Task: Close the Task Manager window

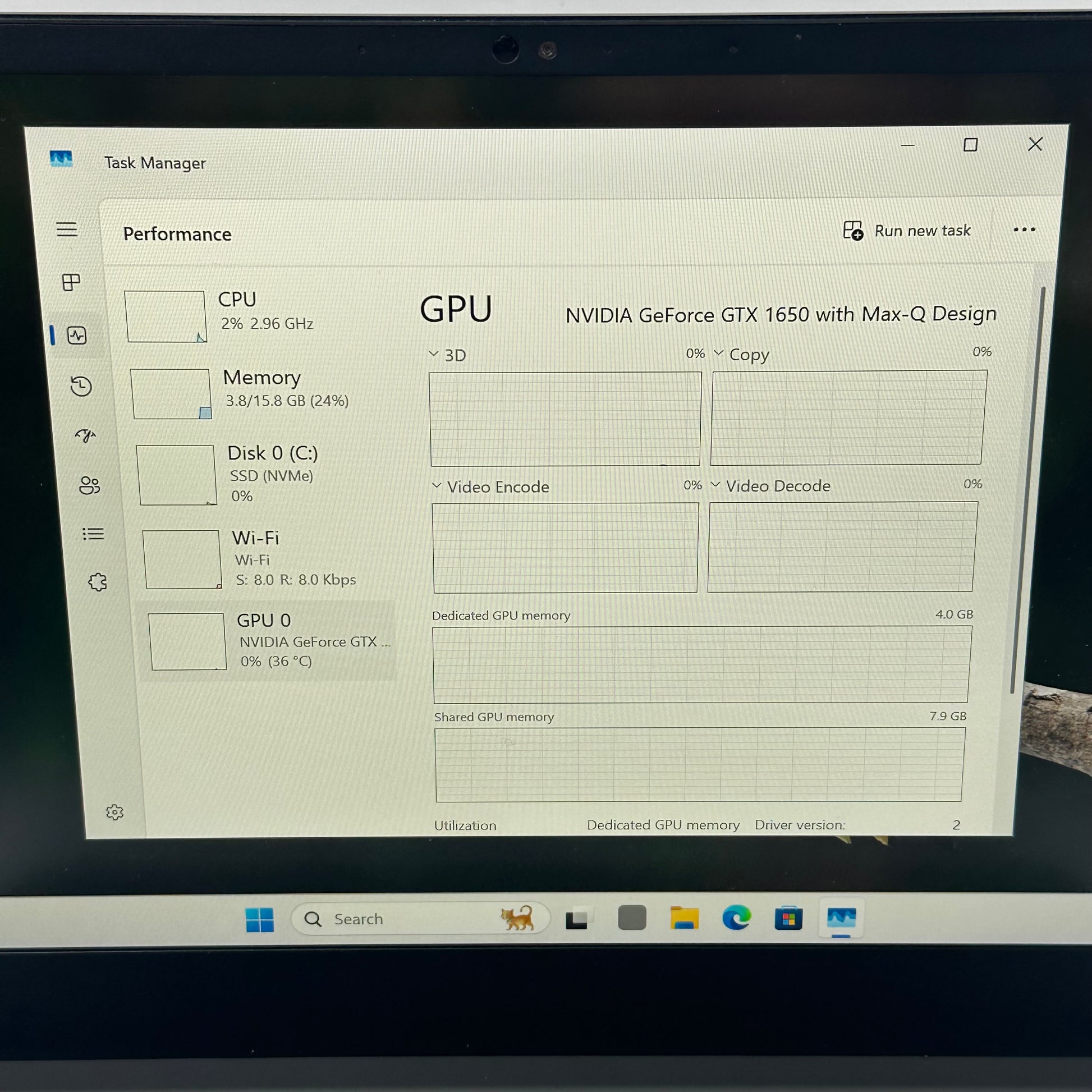Action: [1035, 144]
